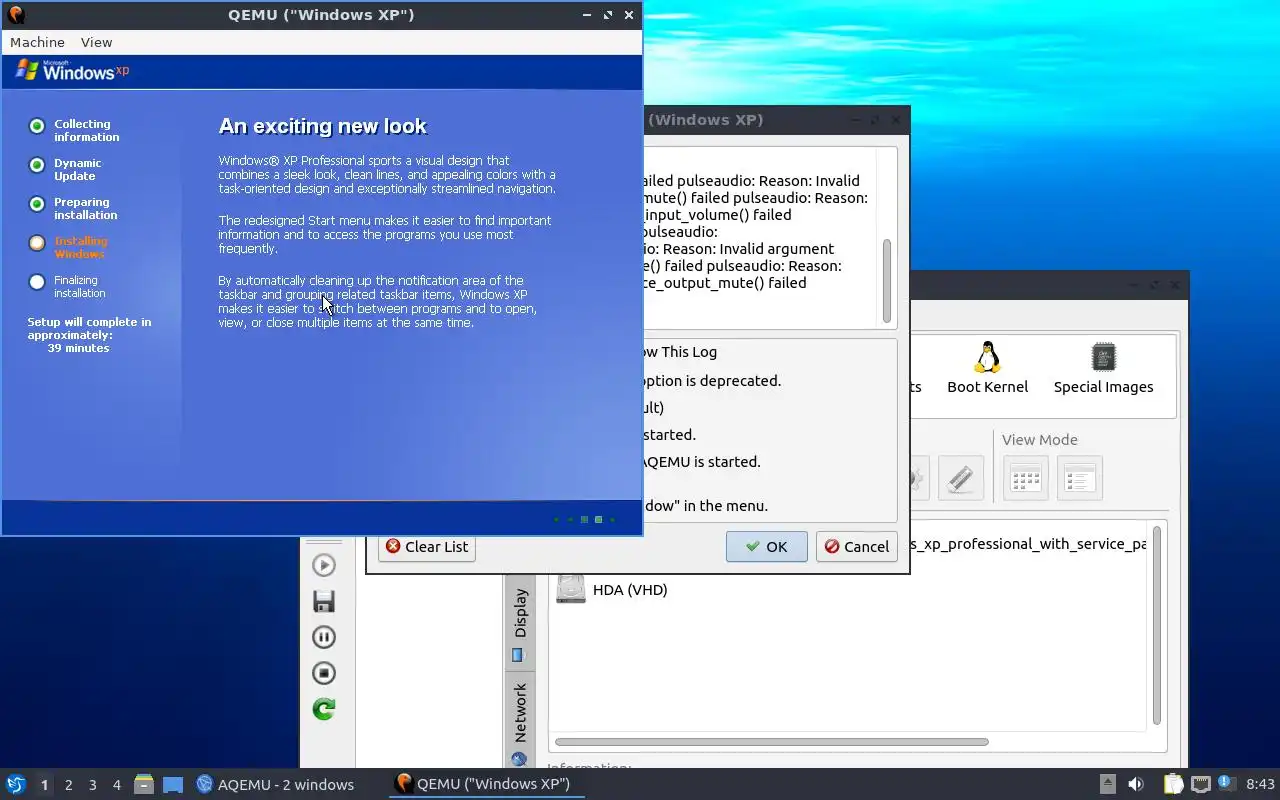The width and height of the screenshot is (1280, 800).
Task: Click the Clear List button
Action: coord(427,546)
